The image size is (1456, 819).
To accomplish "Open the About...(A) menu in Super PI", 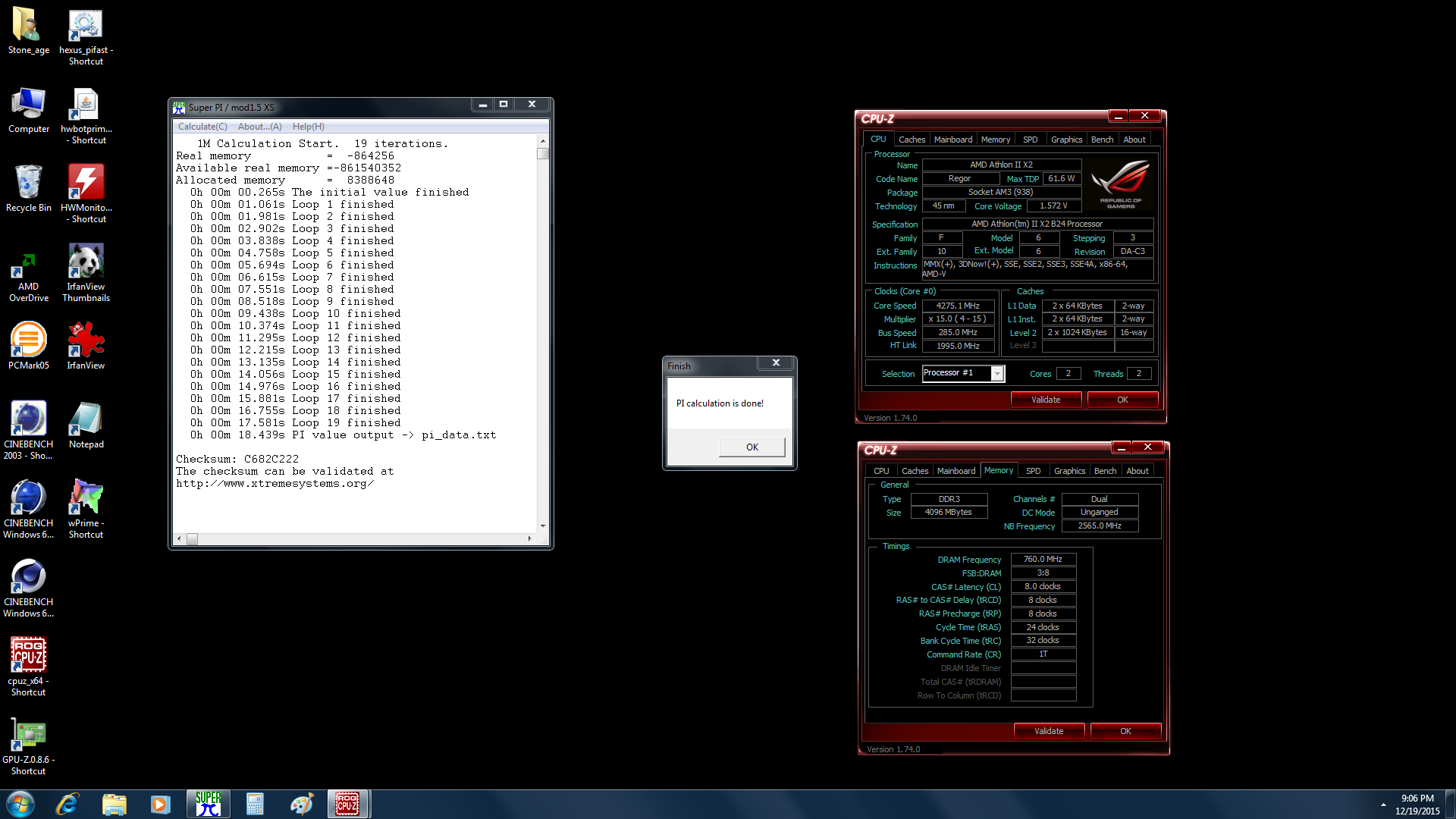I will (259, 127).
